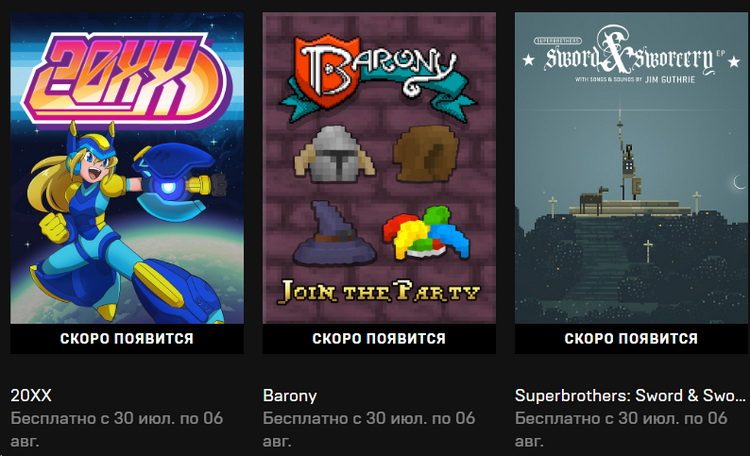The image size is (750, 456).
Task: Click the Barony shield logo
Action: tap(328, 71)
